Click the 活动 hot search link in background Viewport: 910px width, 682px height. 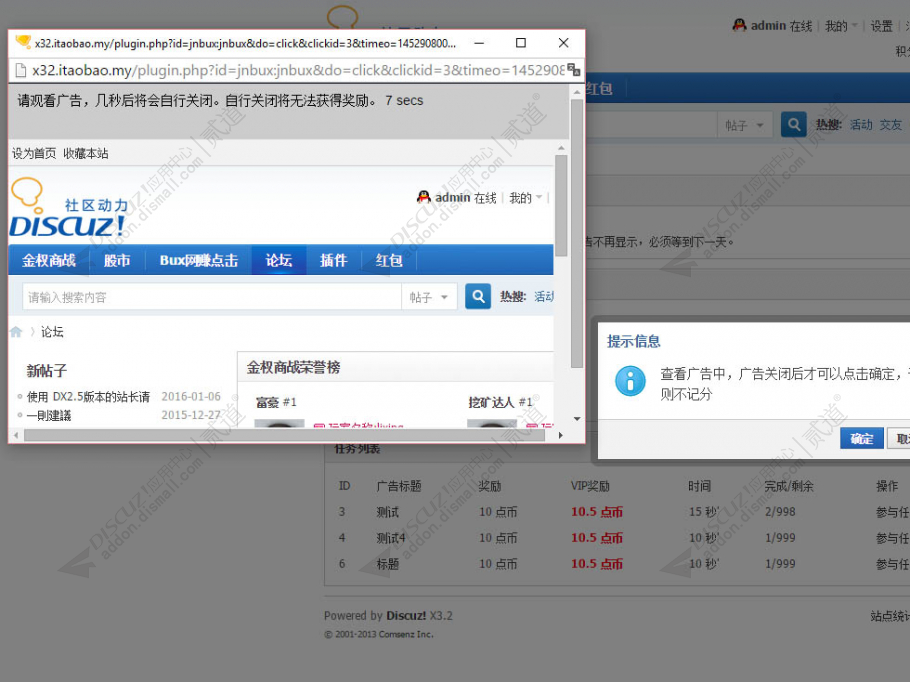[x=861, y=124]
